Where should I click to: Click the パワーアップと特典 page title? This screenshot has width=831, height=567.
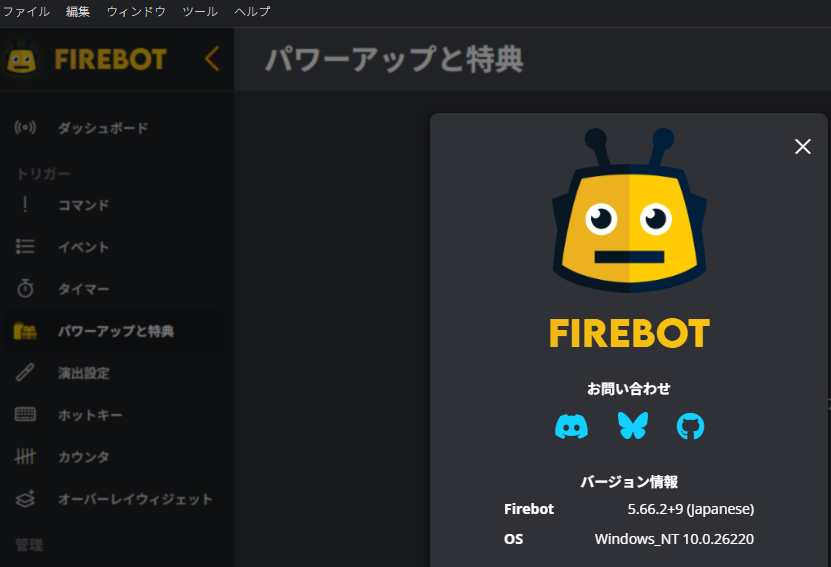click(x=394, y=59)
